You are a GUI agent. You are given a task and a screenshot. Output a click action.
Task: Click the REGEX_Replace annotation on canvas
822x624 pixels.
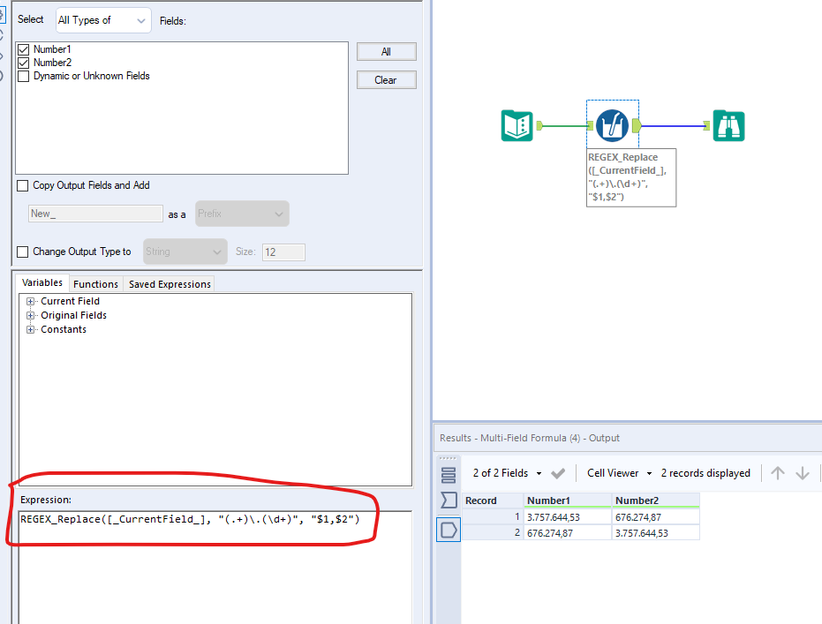631,177
